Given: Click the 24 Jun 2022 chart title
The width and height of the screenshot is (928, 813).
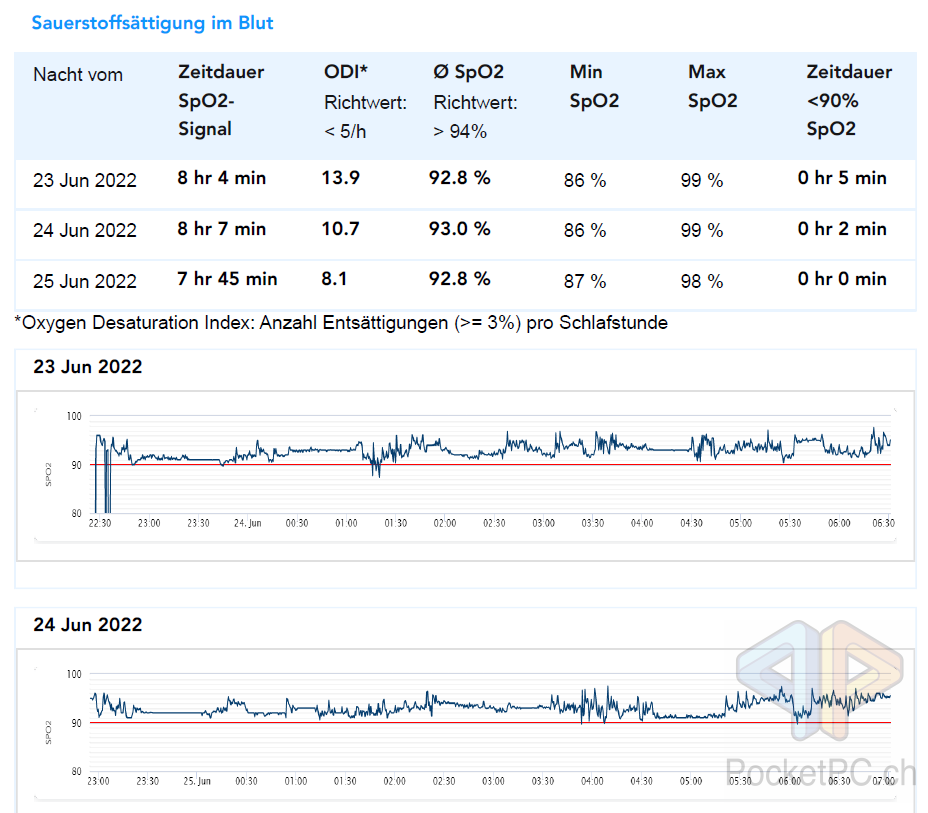Looking at the screenshot, I should coord(88,625).
